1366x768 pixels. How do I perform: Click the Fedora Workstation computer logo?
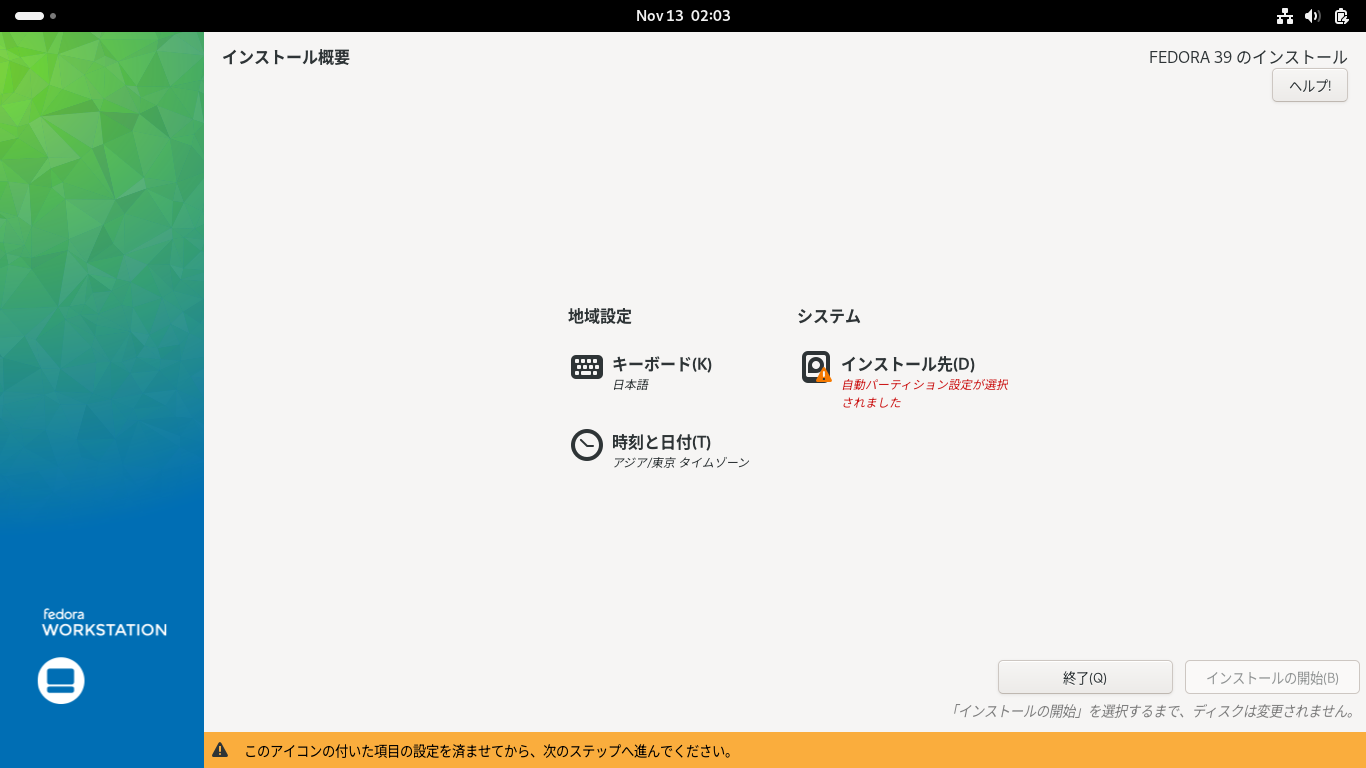(x=61, y=681)
